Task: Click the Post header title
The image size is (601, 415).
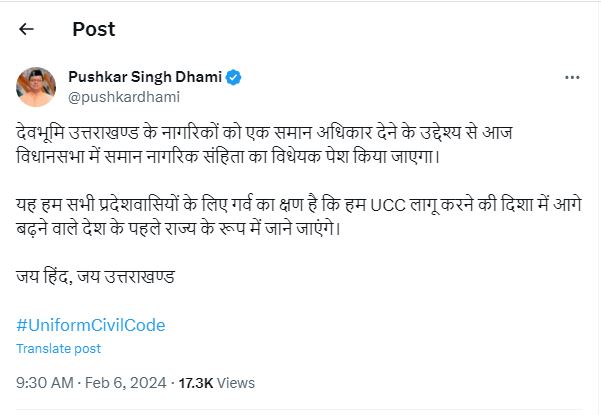Action: [x=94, y=30]
